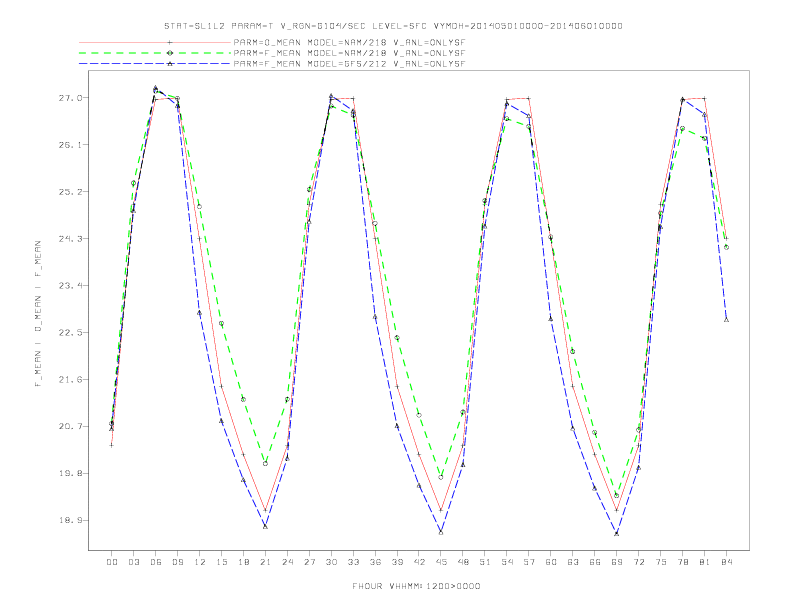Click the green dashed legend line sample
The height and width of the screenshot is (612, 792).
tap(155, 53)
